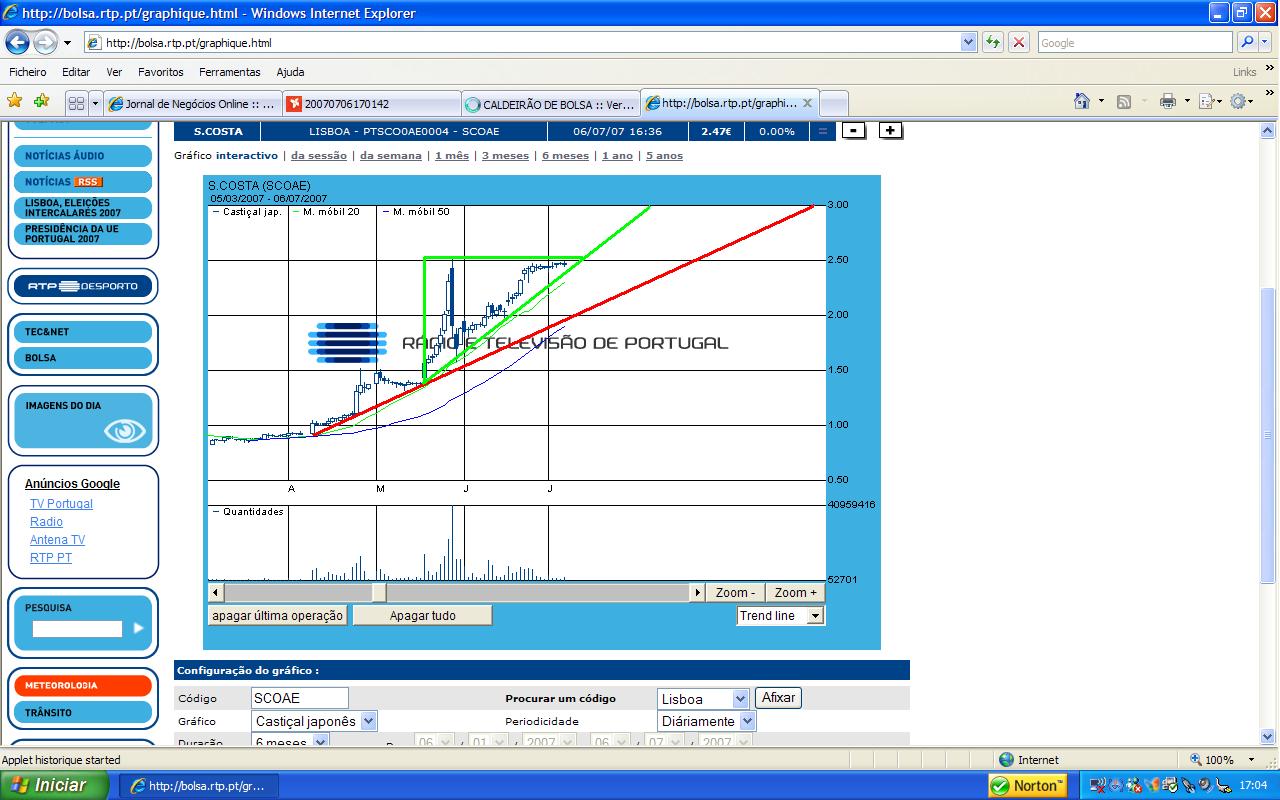Screen dimensions: 1280x800
Task: Click the Afixar button
Action: tap(778, 698)
